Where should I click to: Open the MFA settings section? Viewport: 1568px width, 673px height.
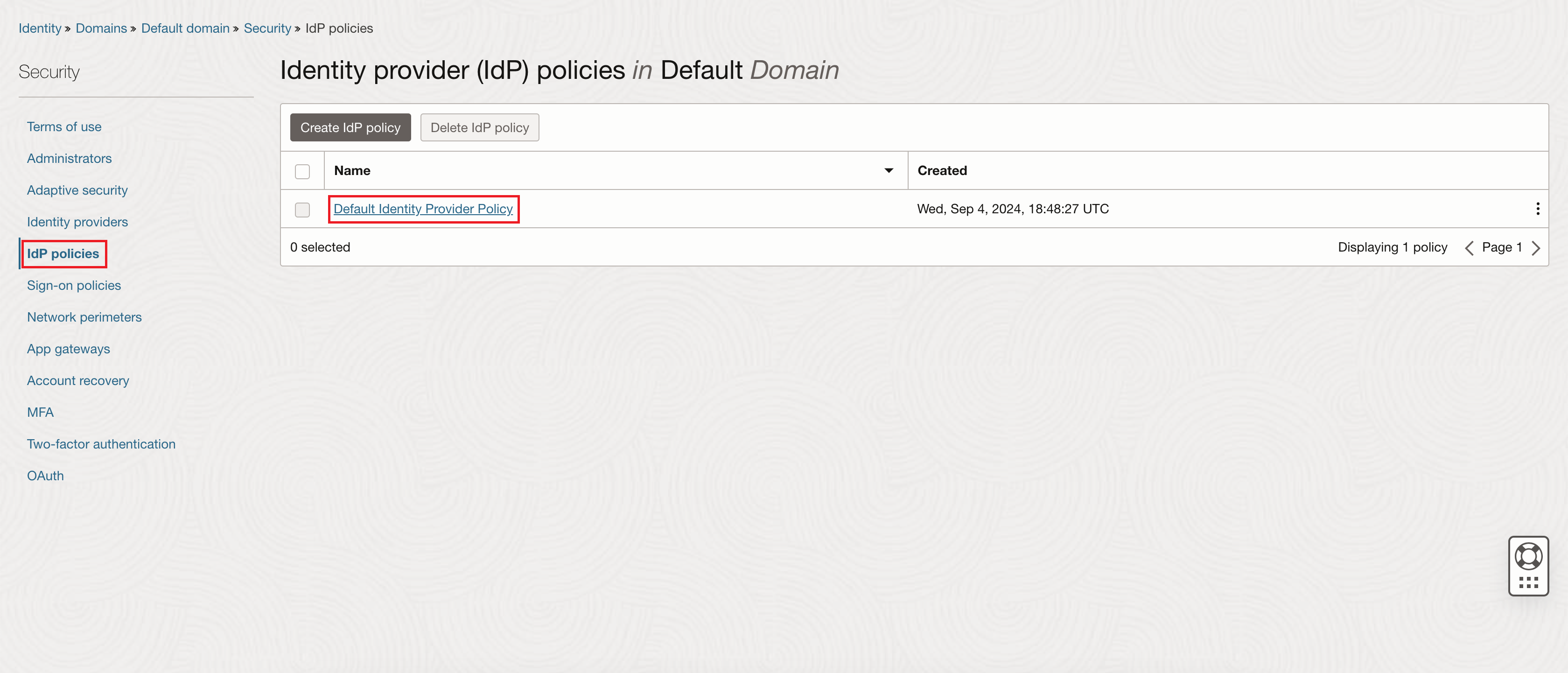[x=40, y=412]
